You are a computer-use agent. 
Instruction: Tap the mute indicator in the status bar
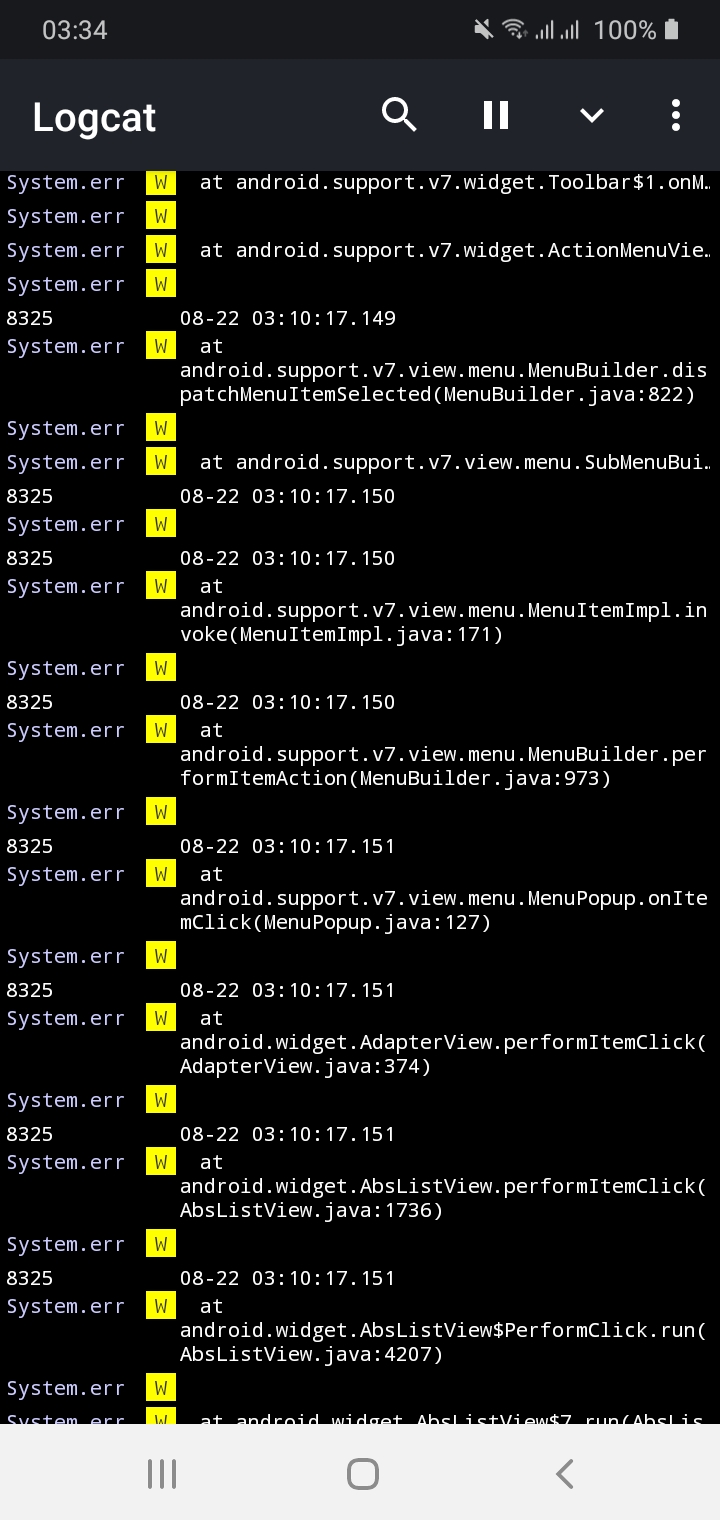[481, 28]
